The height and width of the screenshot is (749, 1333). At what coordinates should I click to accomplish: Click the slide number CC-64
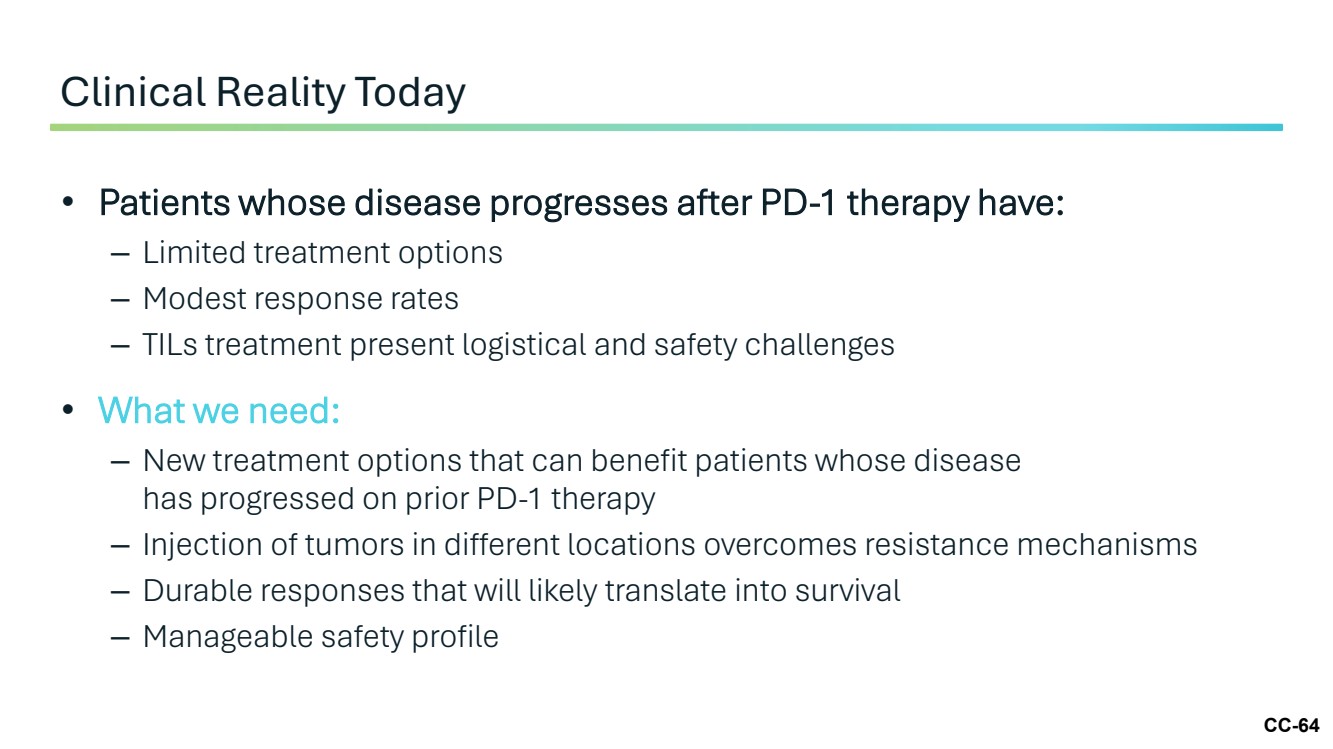tap(1291, 725)
